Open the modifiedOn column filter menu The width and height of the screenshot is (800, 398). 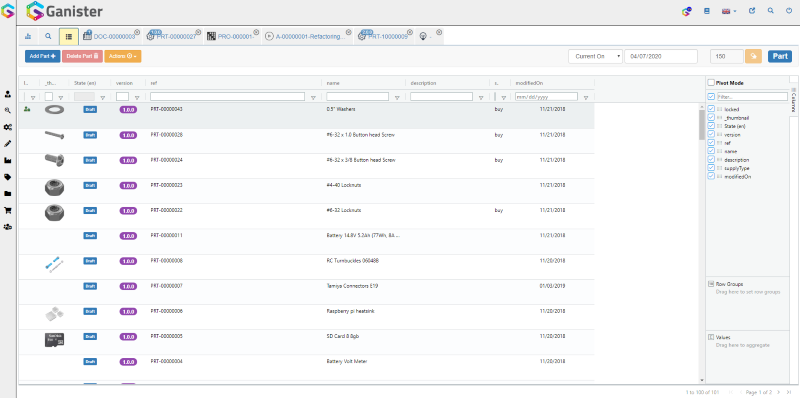[586, 97]
